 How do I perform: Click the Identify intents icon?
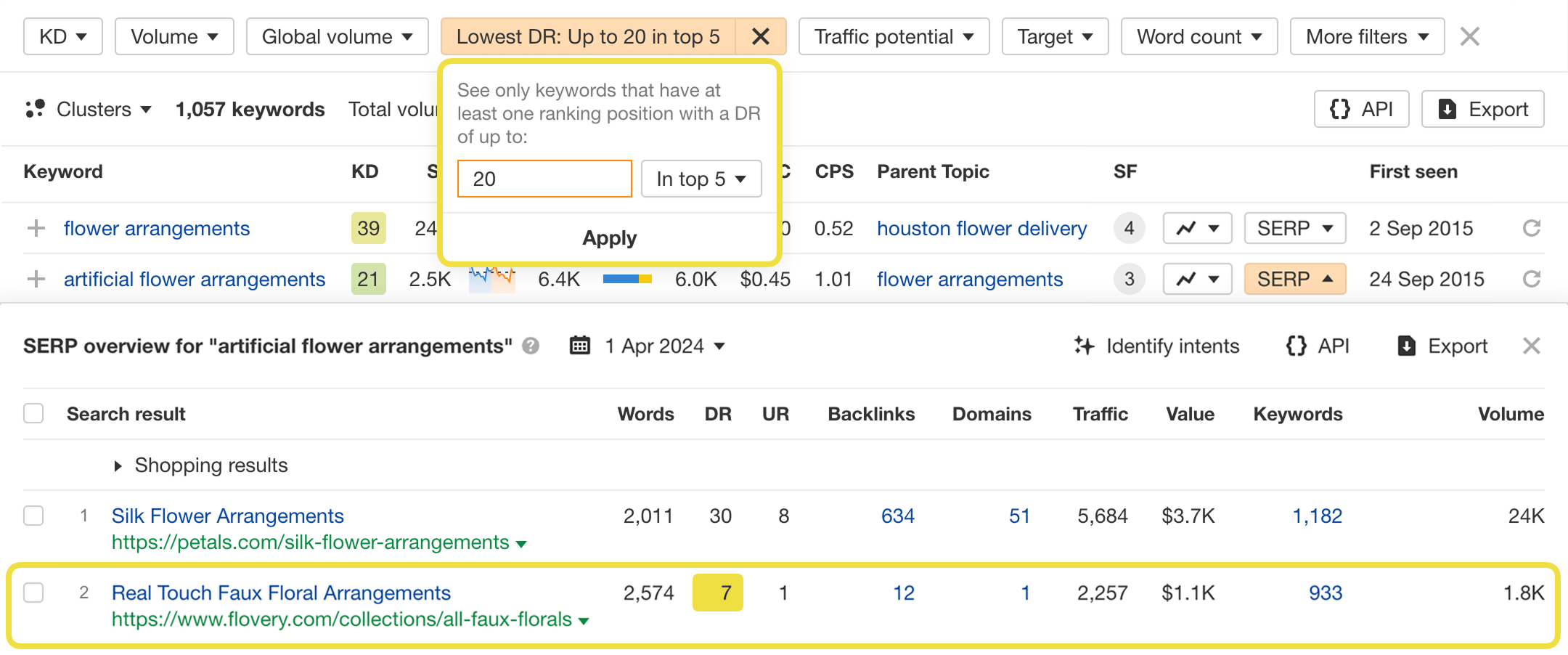tap(1083, 346)
